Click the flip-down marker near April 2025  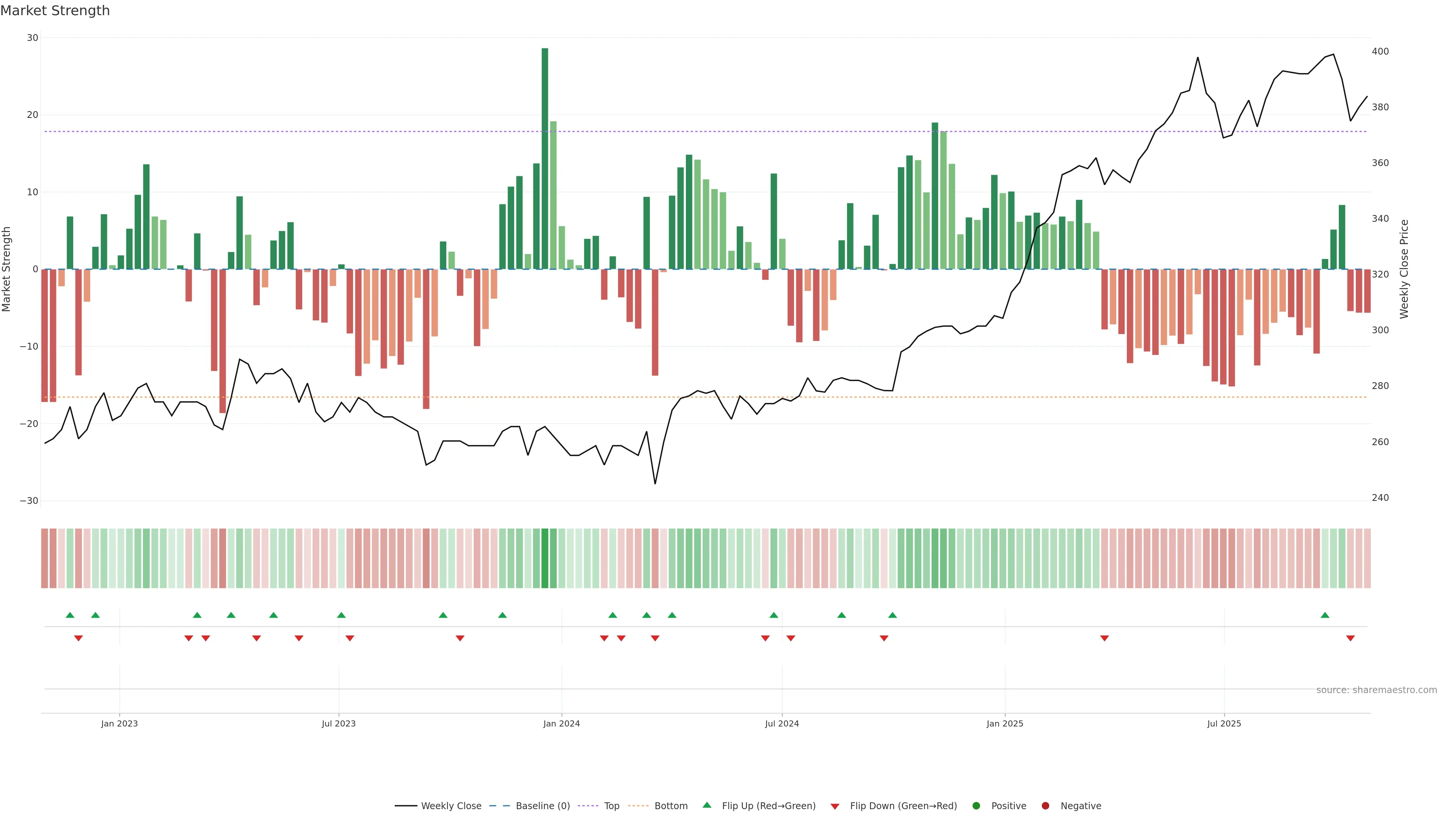pos(1105,638)
